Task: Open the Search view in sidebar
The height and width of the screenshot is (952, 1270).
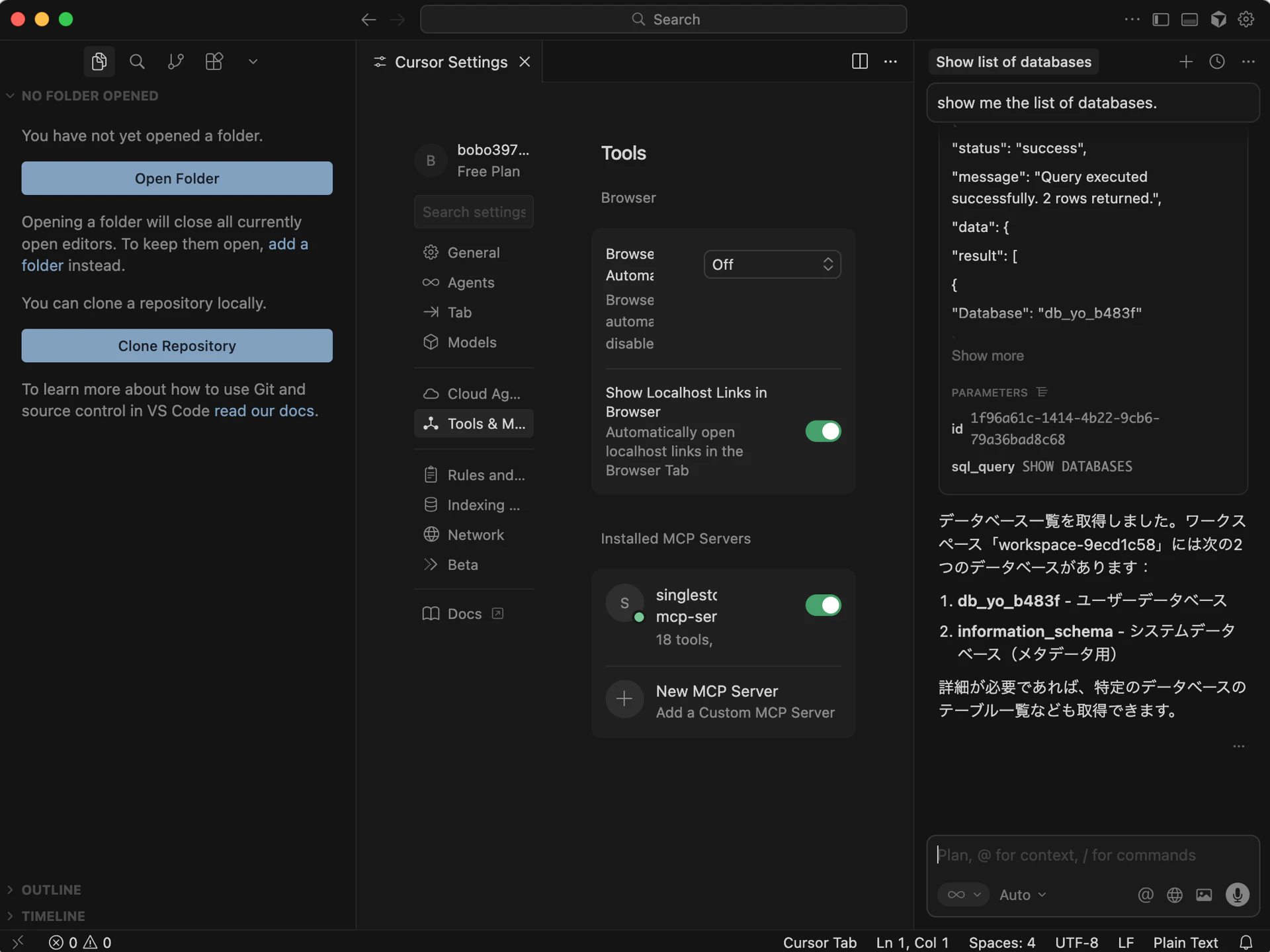Action: click(137, 61)
